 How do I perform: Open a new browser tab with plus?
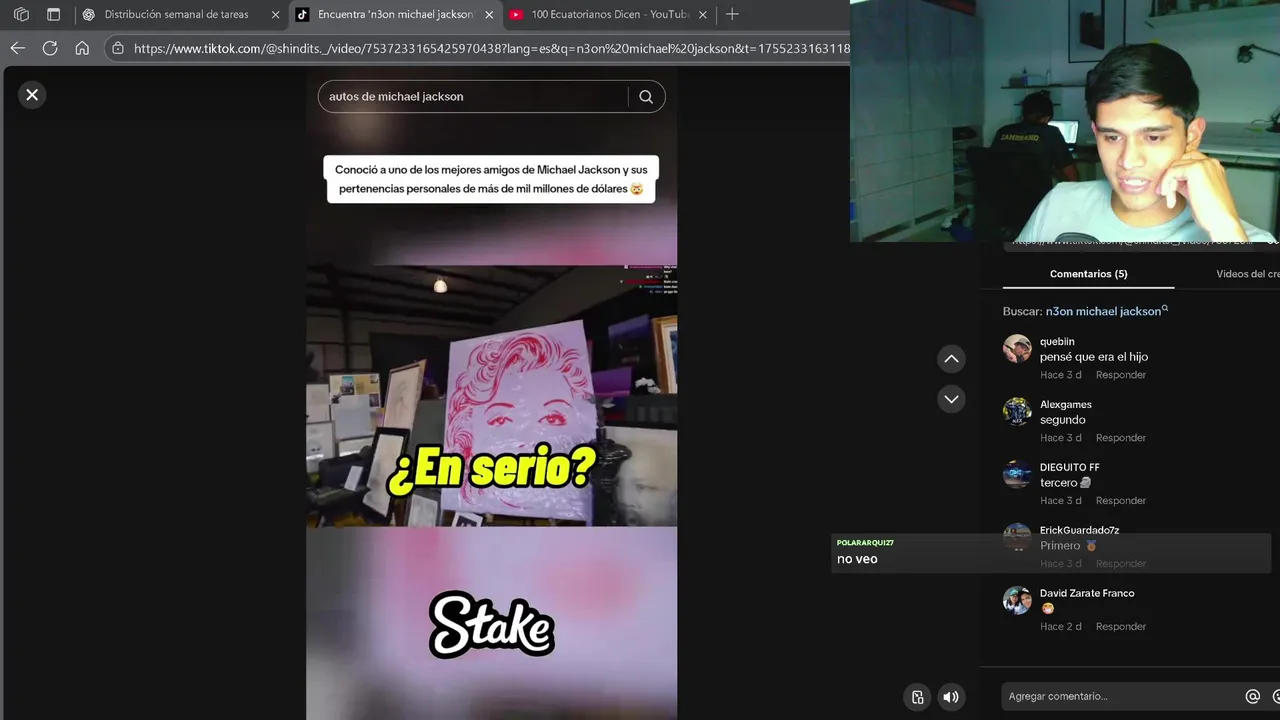(x=732, y=15)
